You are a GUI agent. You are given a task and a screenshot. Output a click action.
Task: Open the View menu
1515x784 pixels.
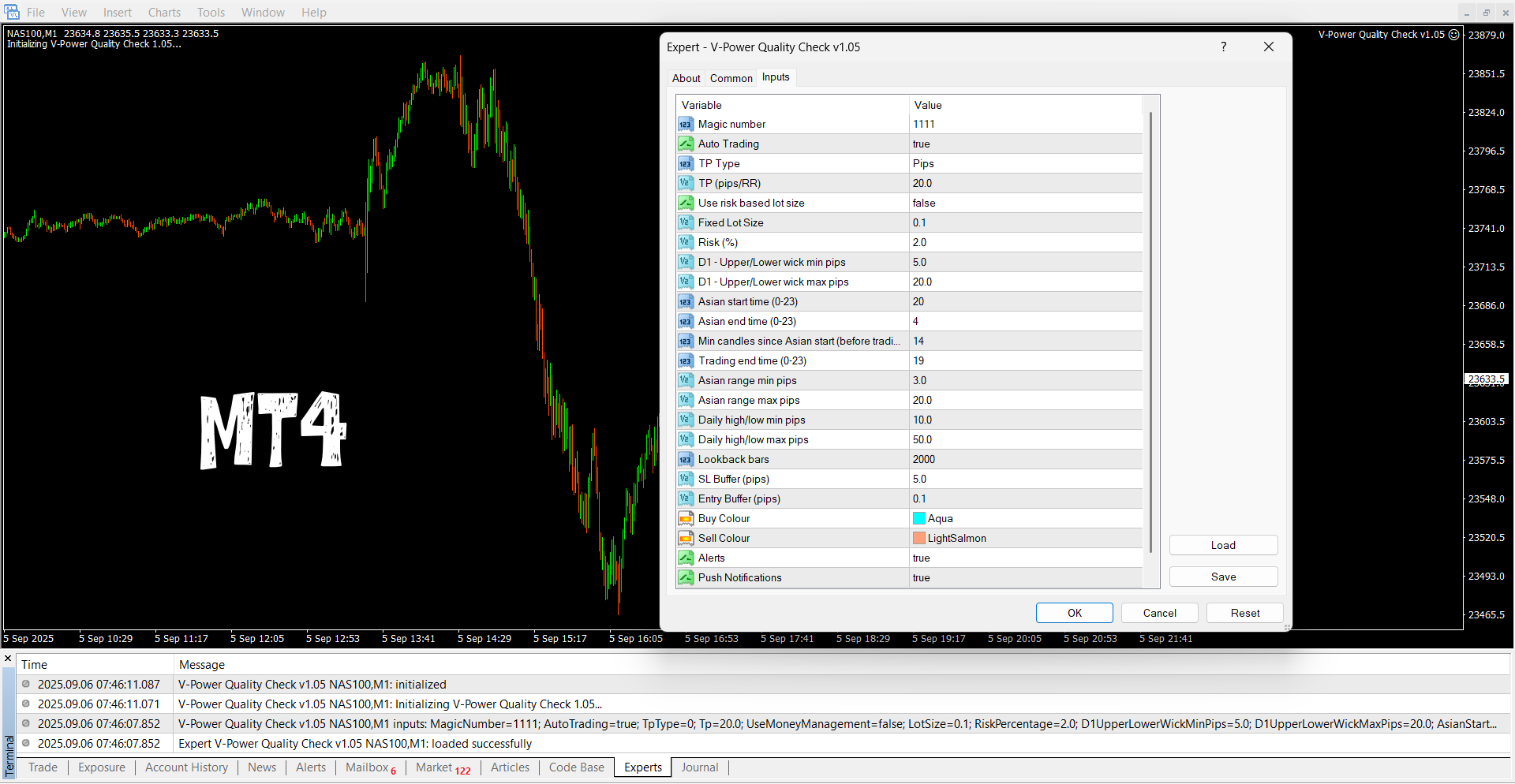(x=74, y=13)
